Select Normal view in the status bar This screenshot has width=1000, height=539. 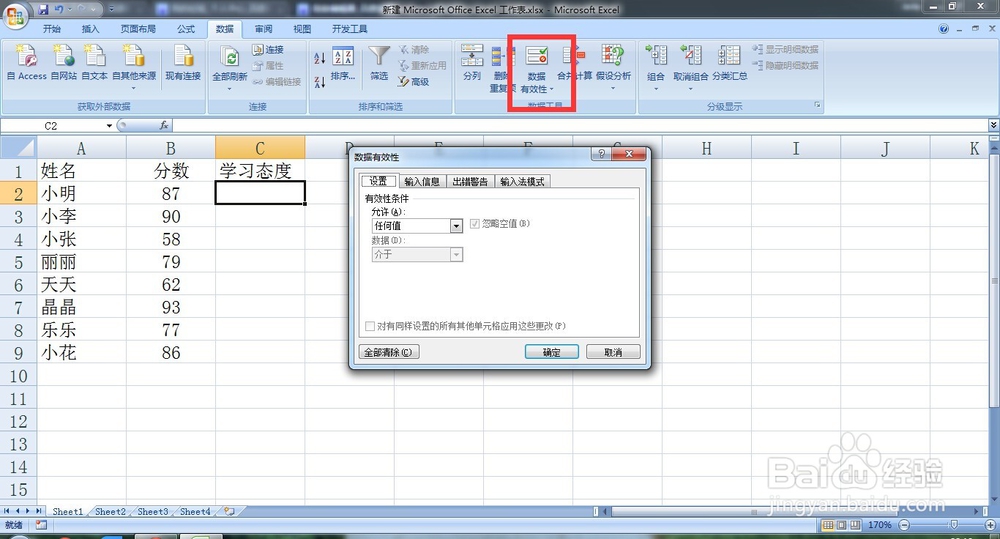[x=828, y=525]
